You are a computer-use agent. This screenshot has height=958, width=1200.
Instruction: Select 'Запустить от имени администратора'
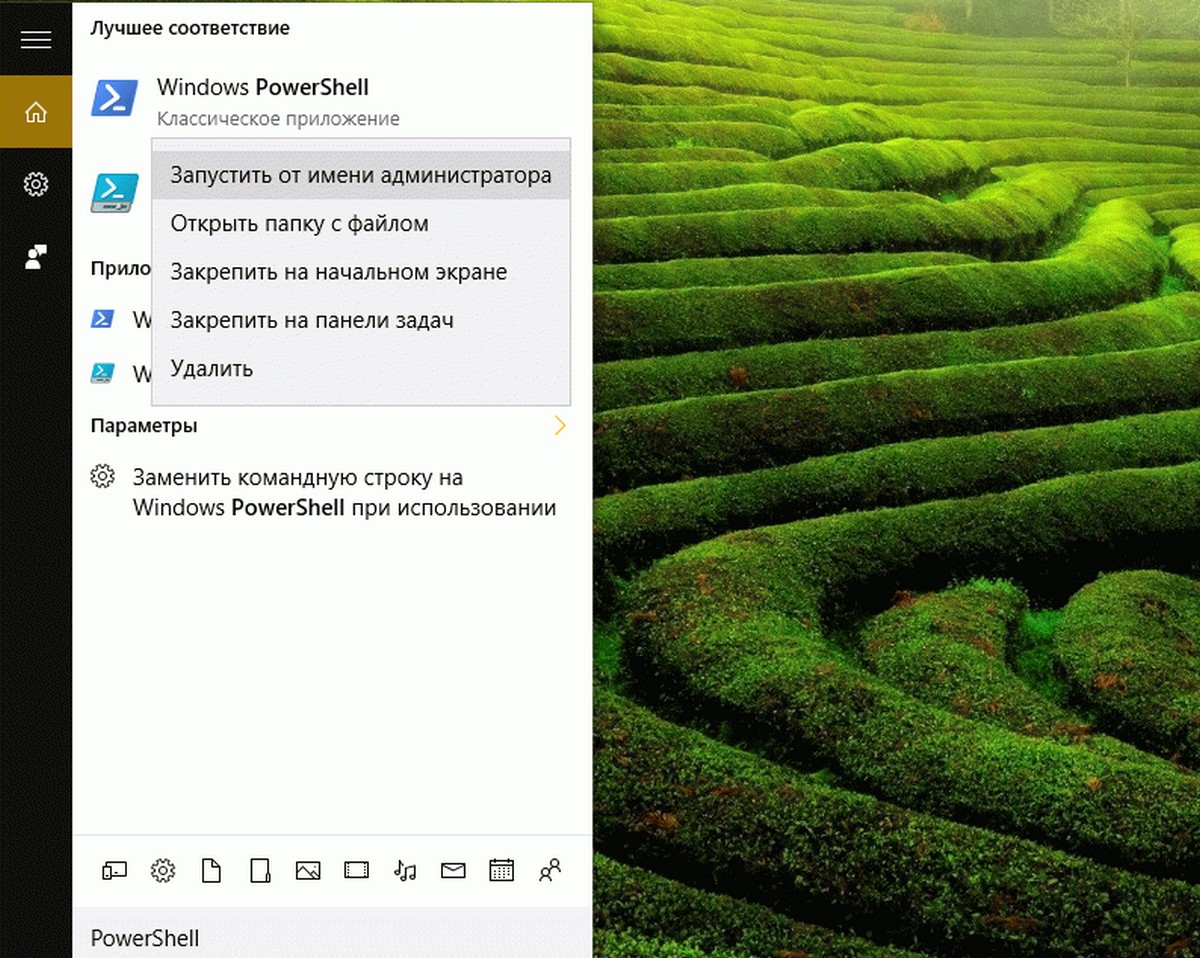361,175
